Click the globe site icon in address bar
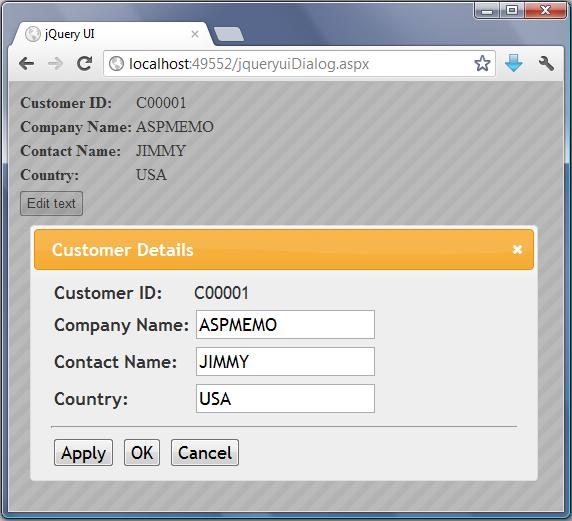Screen dimensions: 572x521 [x=116, y=64]
